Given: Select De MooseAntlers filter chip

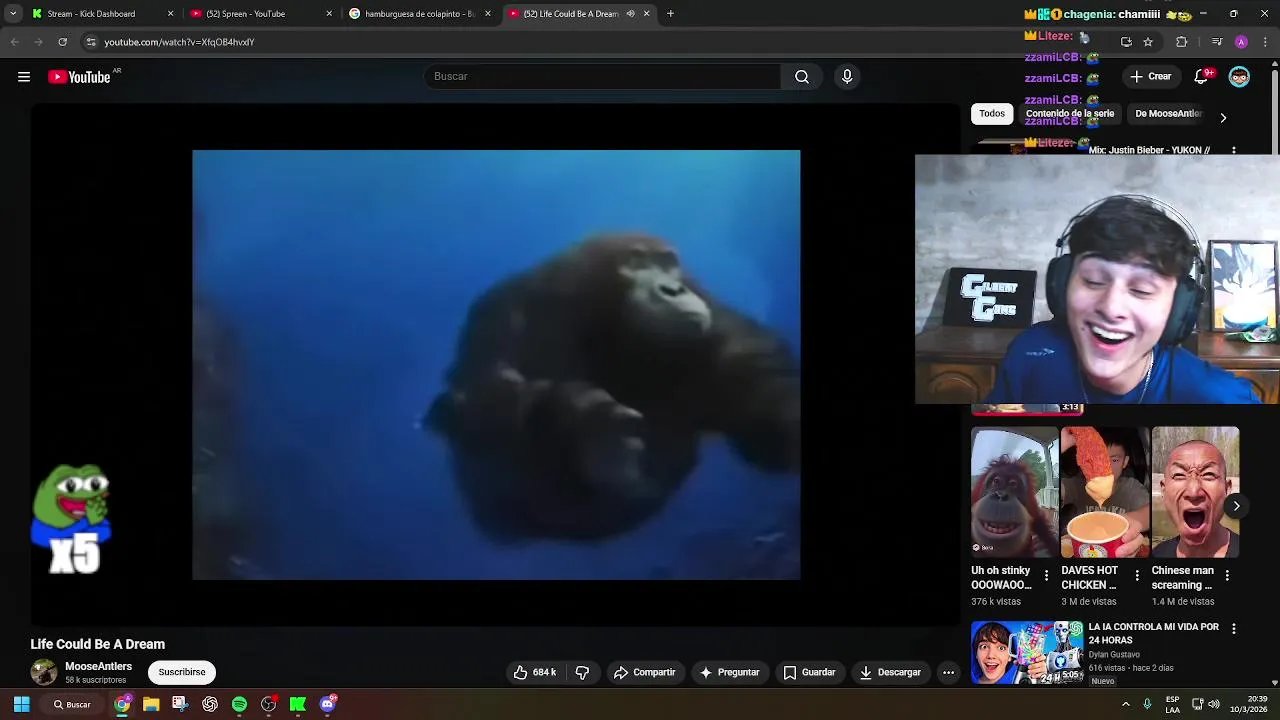Looking at the screenshot, I should 1168,114.
